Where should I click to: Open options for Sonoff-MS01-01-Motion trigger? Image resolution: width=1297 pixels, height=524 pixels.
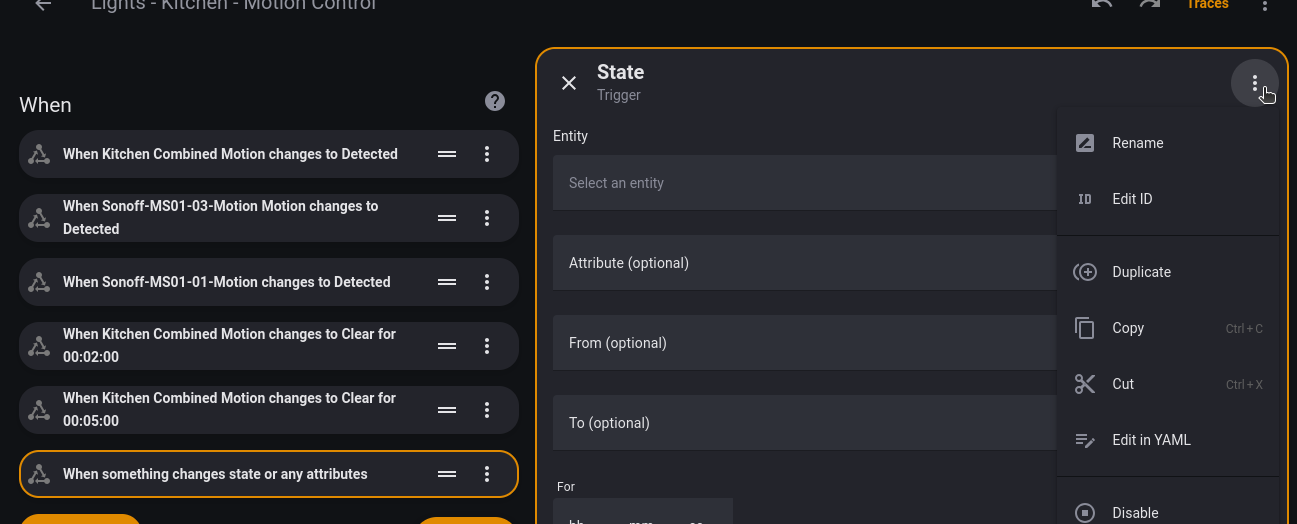(x=487, y=282)
